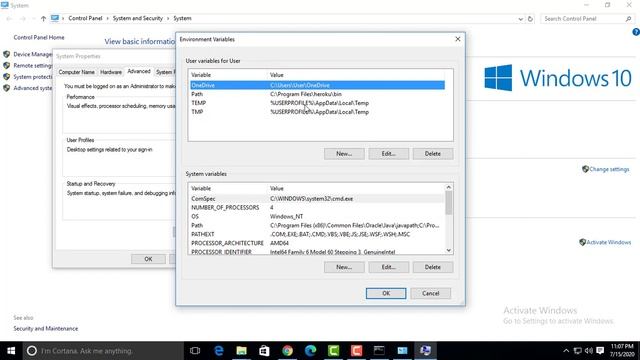The width and height of the screenshot is (640, 360).
Task: Open Microsoft Edge legacy from taskbar
Action: click(219, 351)
